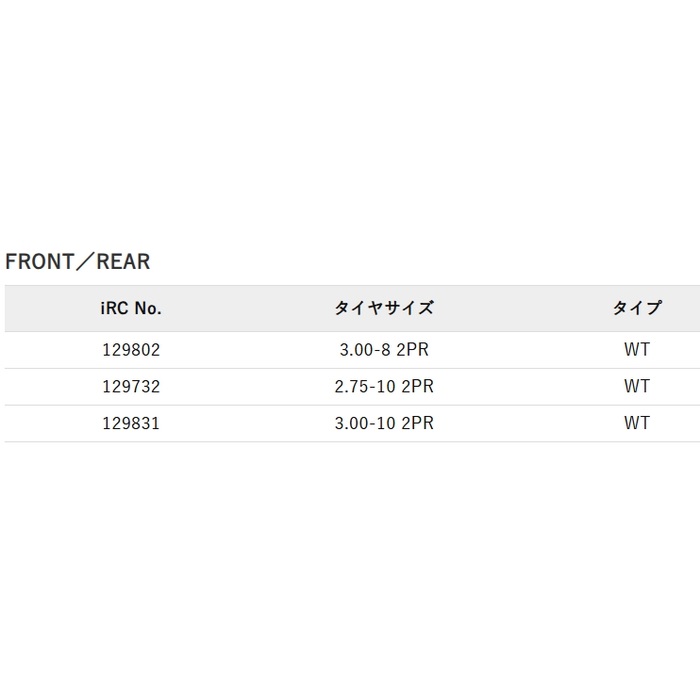Click the タイプ column header
The height and width of the screenshot is (700, 700).
pyautogui.click(x=637, y=308)
